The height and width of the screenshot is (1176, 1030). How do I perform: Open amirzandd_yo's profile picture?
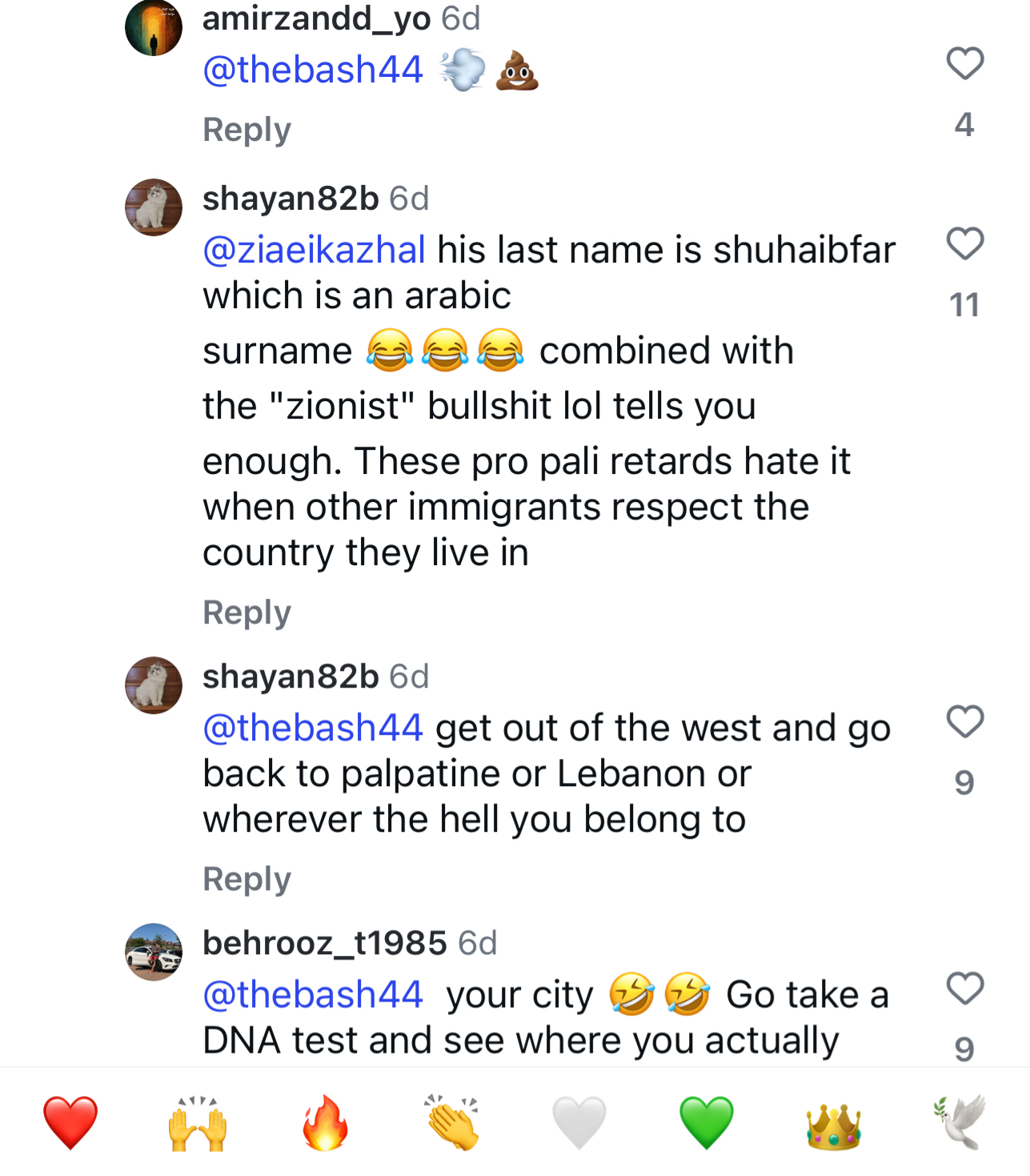click(x=154, y=28)
